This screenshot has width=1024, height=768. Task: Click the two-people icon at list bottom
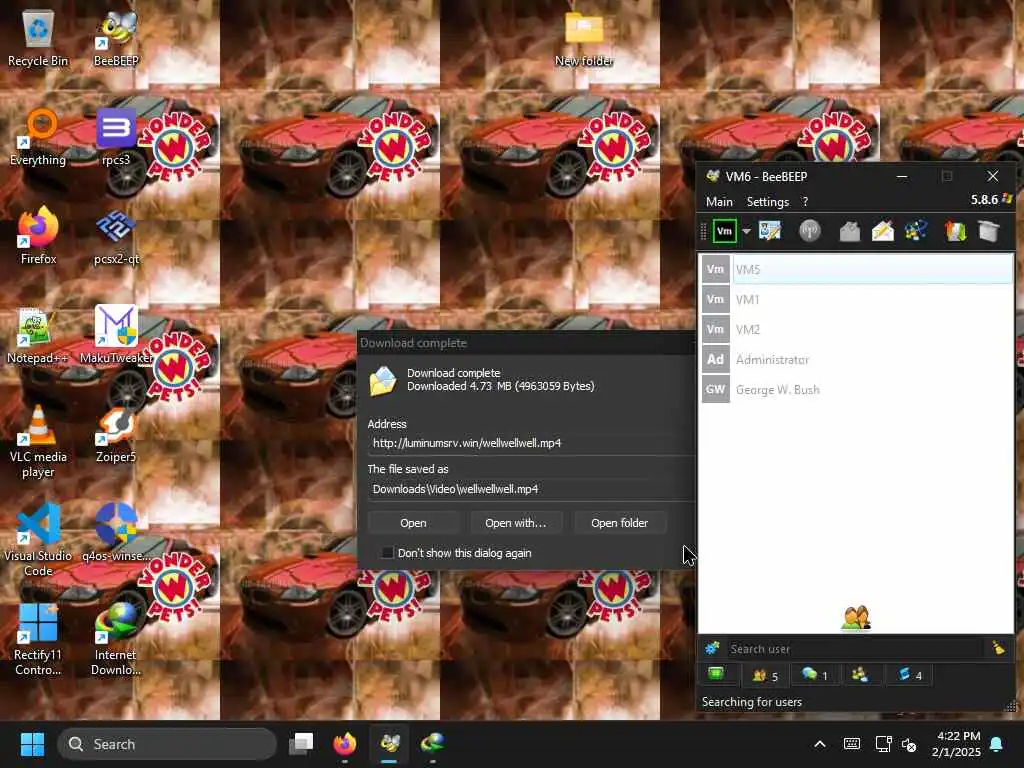click(x=856, y=618)
